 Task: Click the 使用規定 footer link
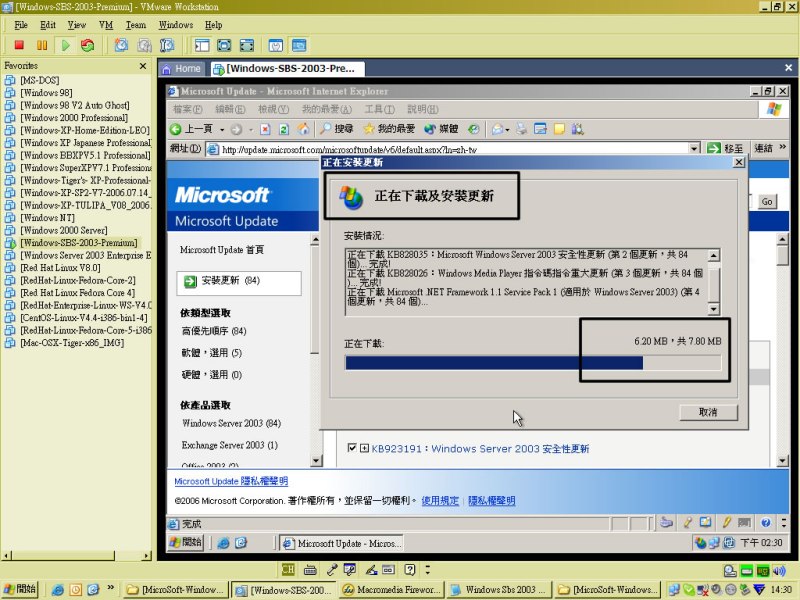(440, 501)
